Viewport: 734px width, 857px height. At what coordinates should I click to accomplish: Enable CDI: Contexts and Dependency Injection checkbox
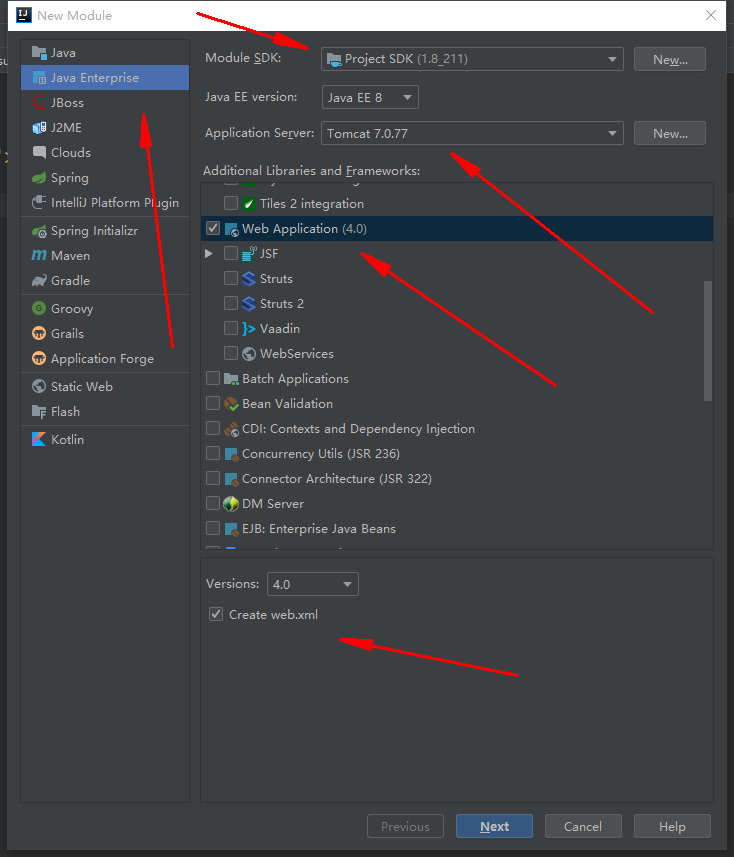213,428
